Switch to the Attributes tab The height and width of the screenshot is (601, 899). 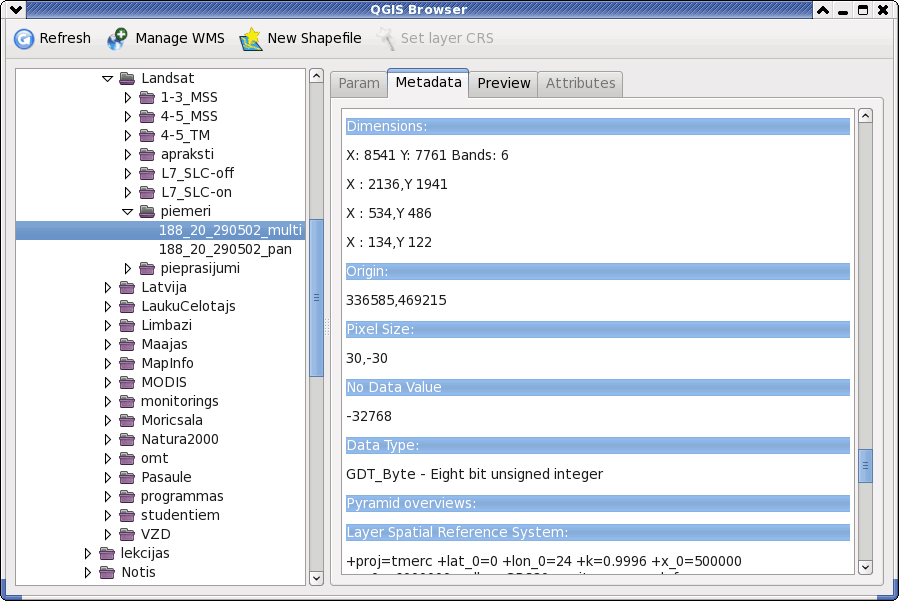[x=580, y=84]
